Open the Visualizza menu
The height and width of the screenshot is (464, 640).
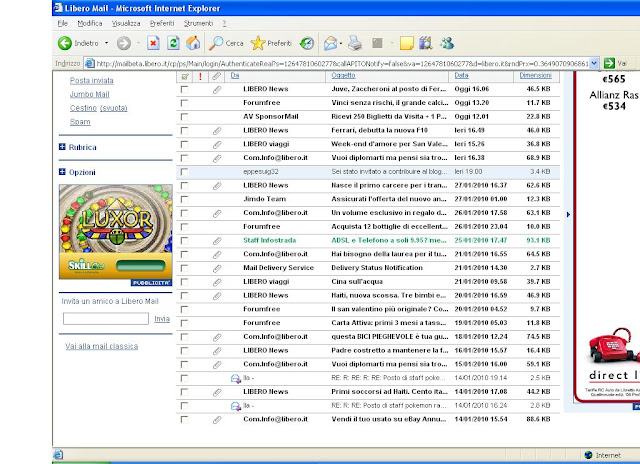(x=126, y=23)
